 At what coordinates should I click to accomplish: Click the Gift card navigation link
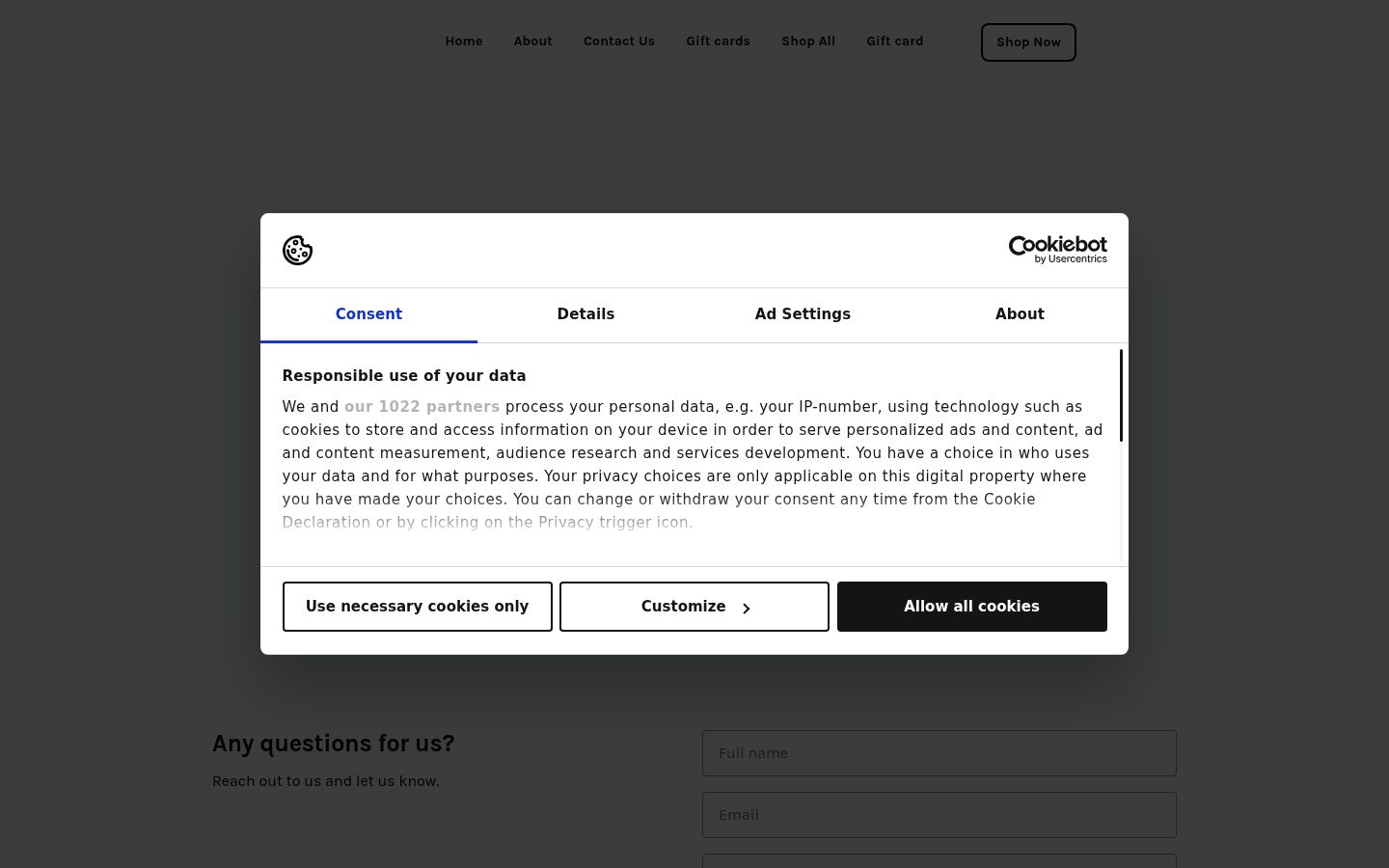point(895,41)
